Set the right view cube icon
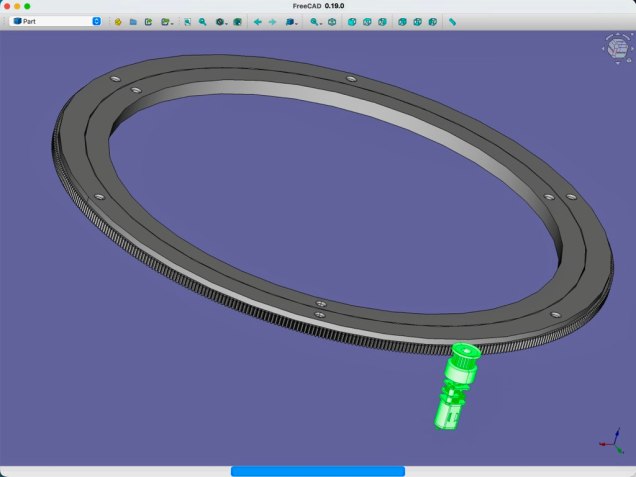The width and height of the screenshot is (636, 477). (x=382, y=21)
